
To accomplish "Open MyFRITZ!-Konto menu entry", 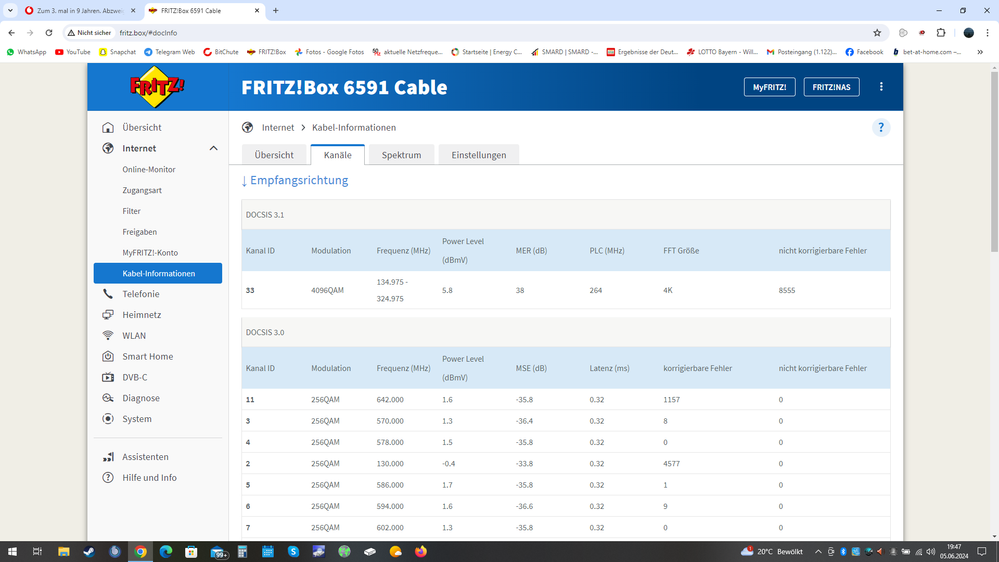I will pos(150,252).
